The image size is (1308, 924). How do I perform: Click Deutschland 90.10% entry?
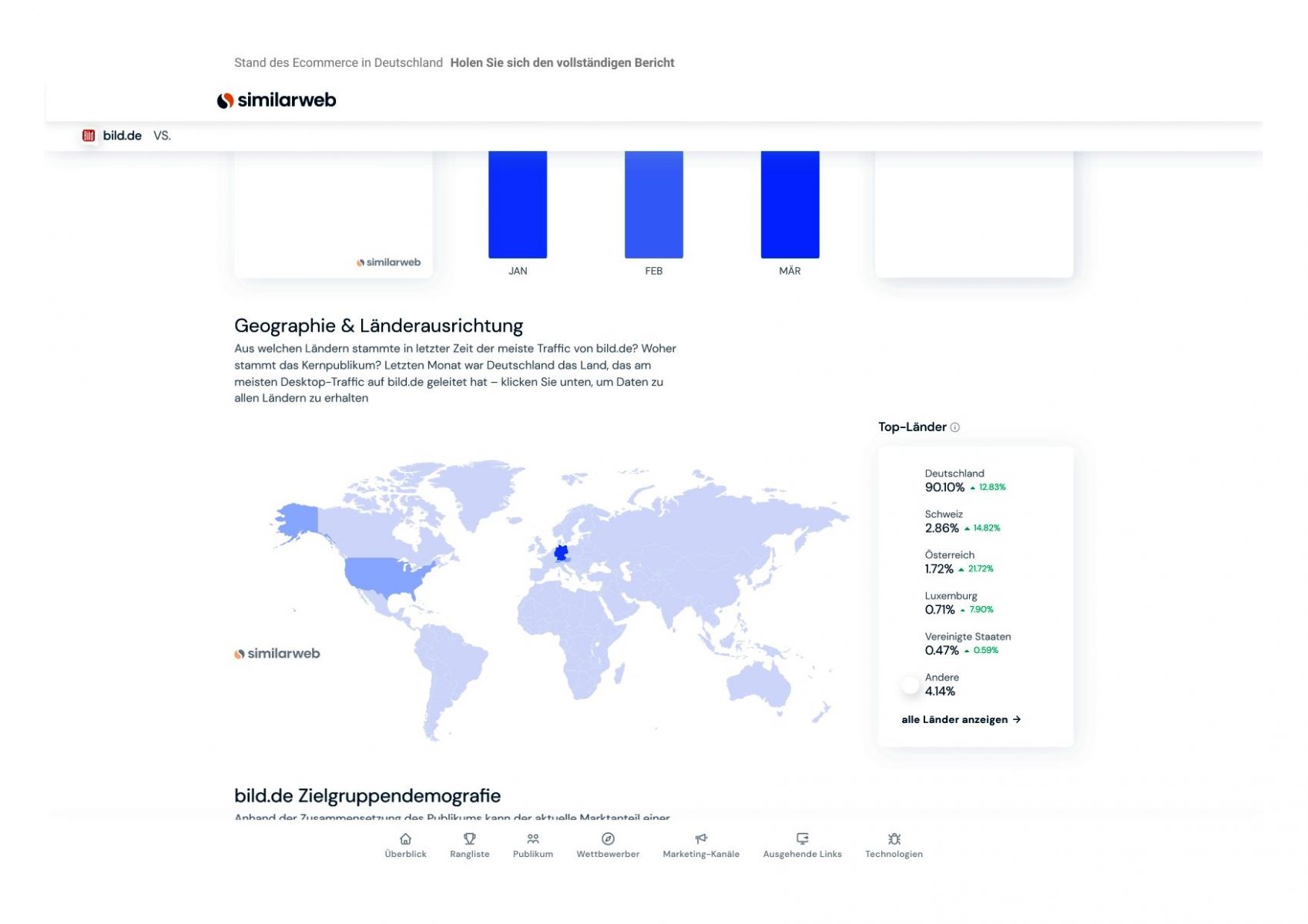(x=965, y=480)
